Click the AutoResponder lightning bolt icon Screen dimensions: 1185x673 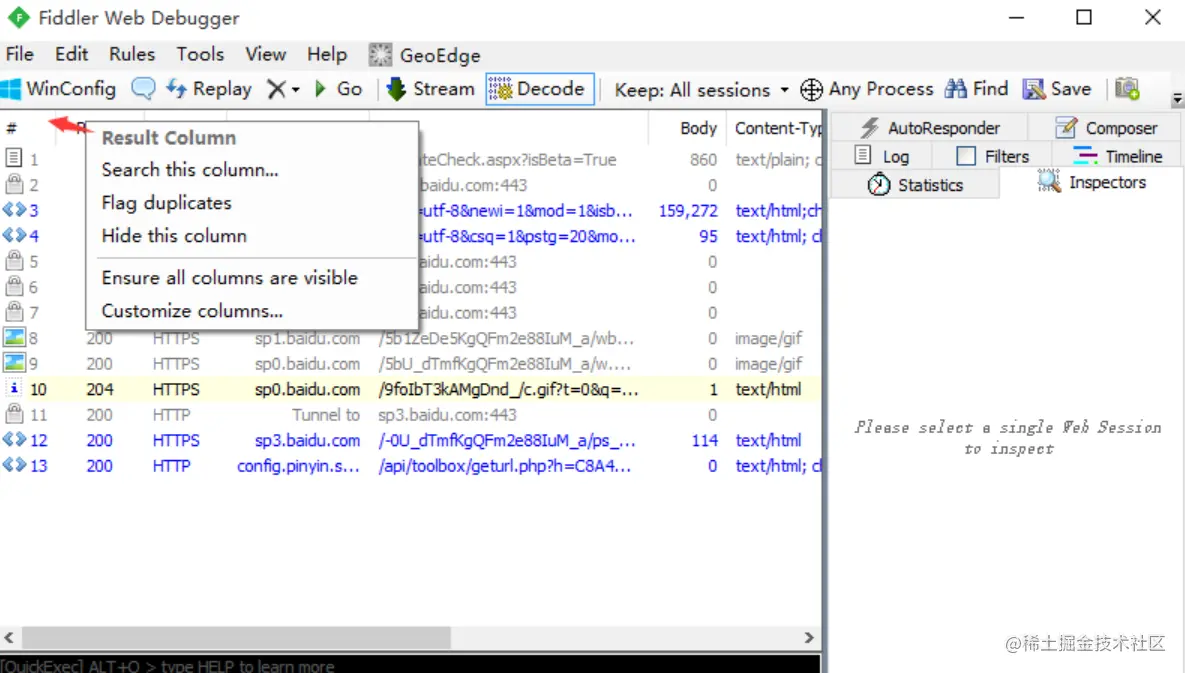click(870, 128)
